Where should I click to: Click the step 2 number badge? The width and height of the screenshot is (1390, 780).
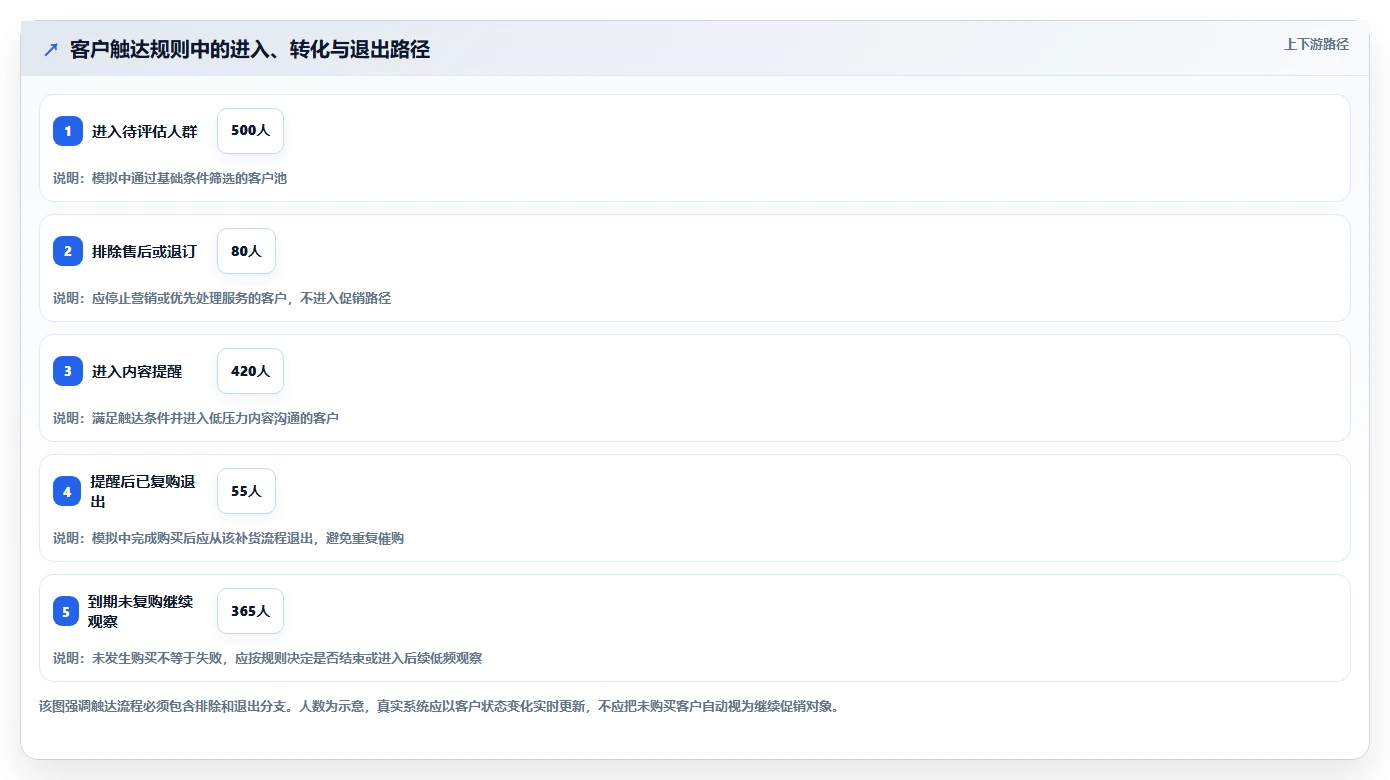click(x=68, y=251)
